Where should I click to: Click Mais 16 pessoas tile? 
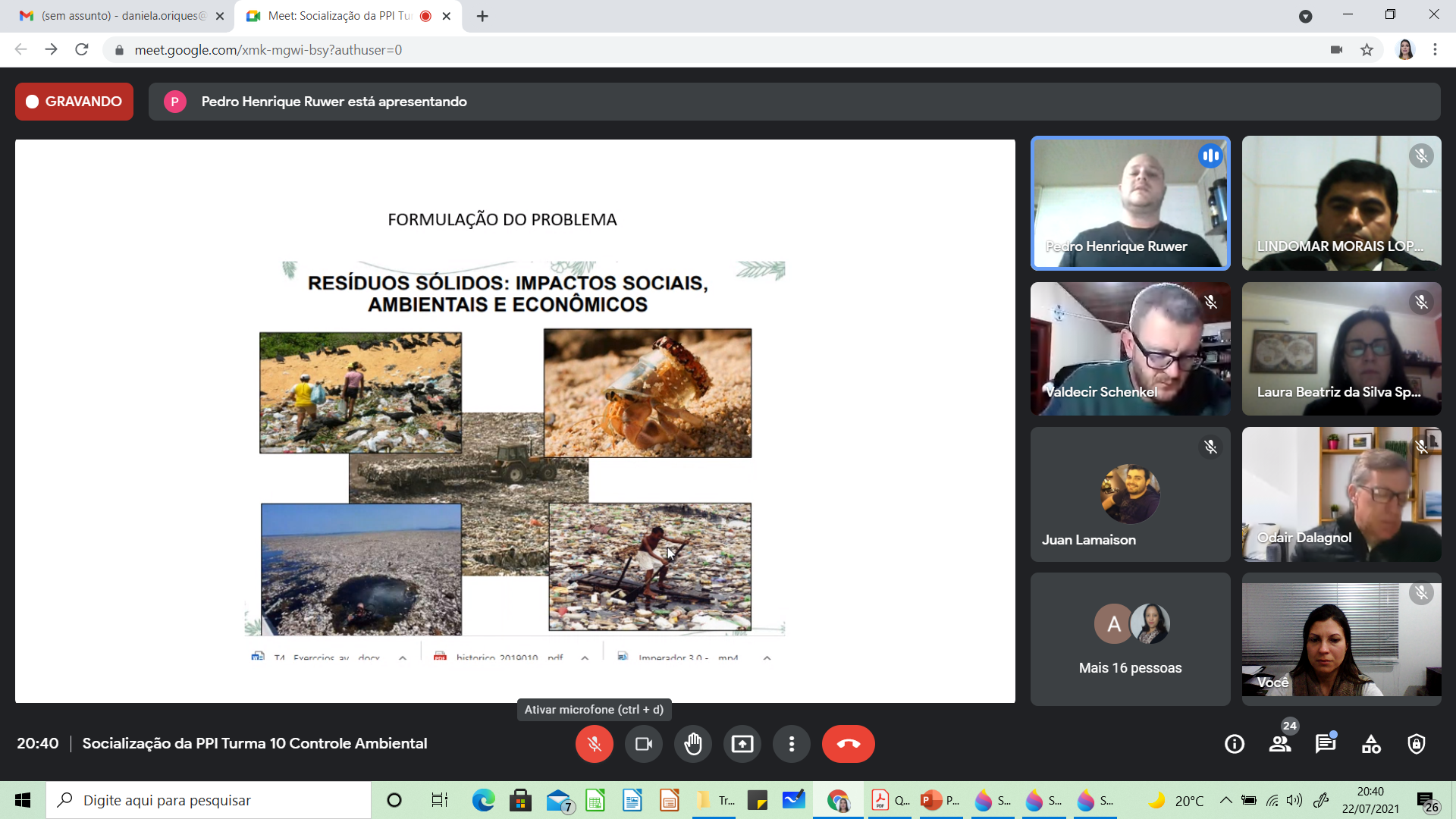pyautogui.click(x=1130, y=639)
